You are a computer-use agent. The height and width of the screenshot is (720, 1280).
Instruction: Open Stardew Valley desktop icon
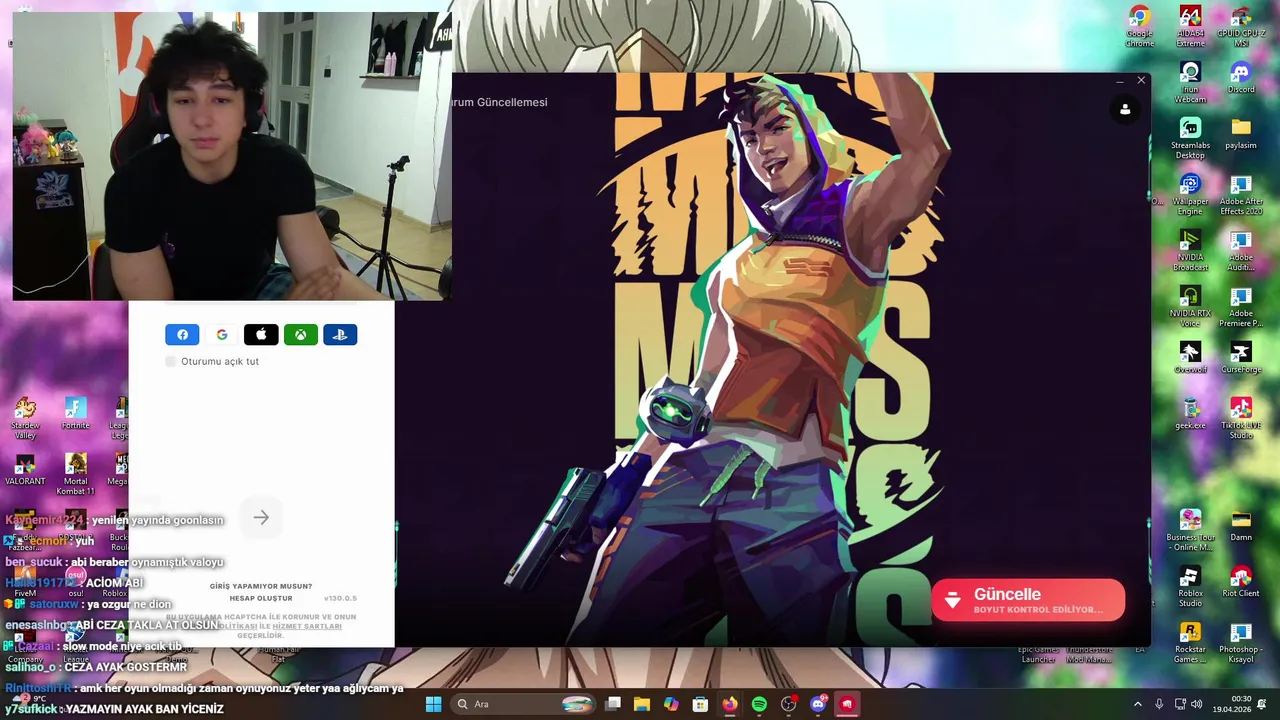click(x=25, y=419)
